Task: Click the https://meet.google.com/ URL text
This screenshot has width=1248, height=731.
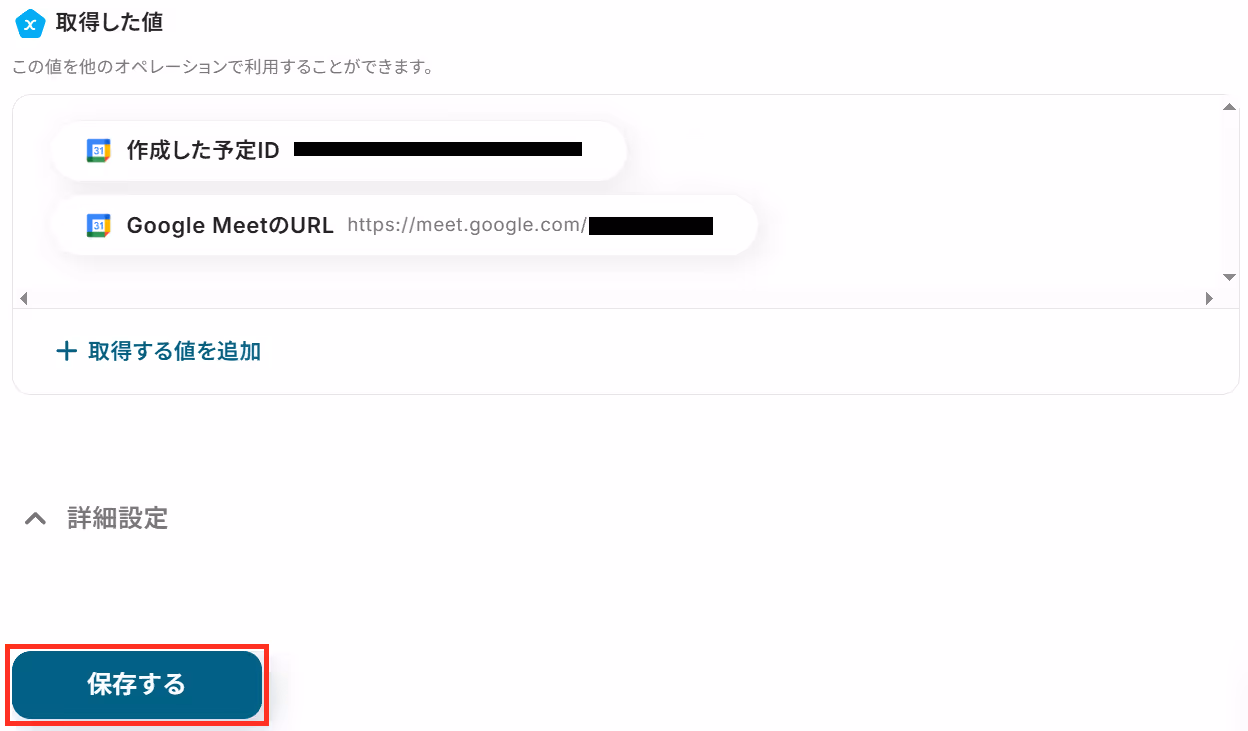Action: [x=467, y=225]
